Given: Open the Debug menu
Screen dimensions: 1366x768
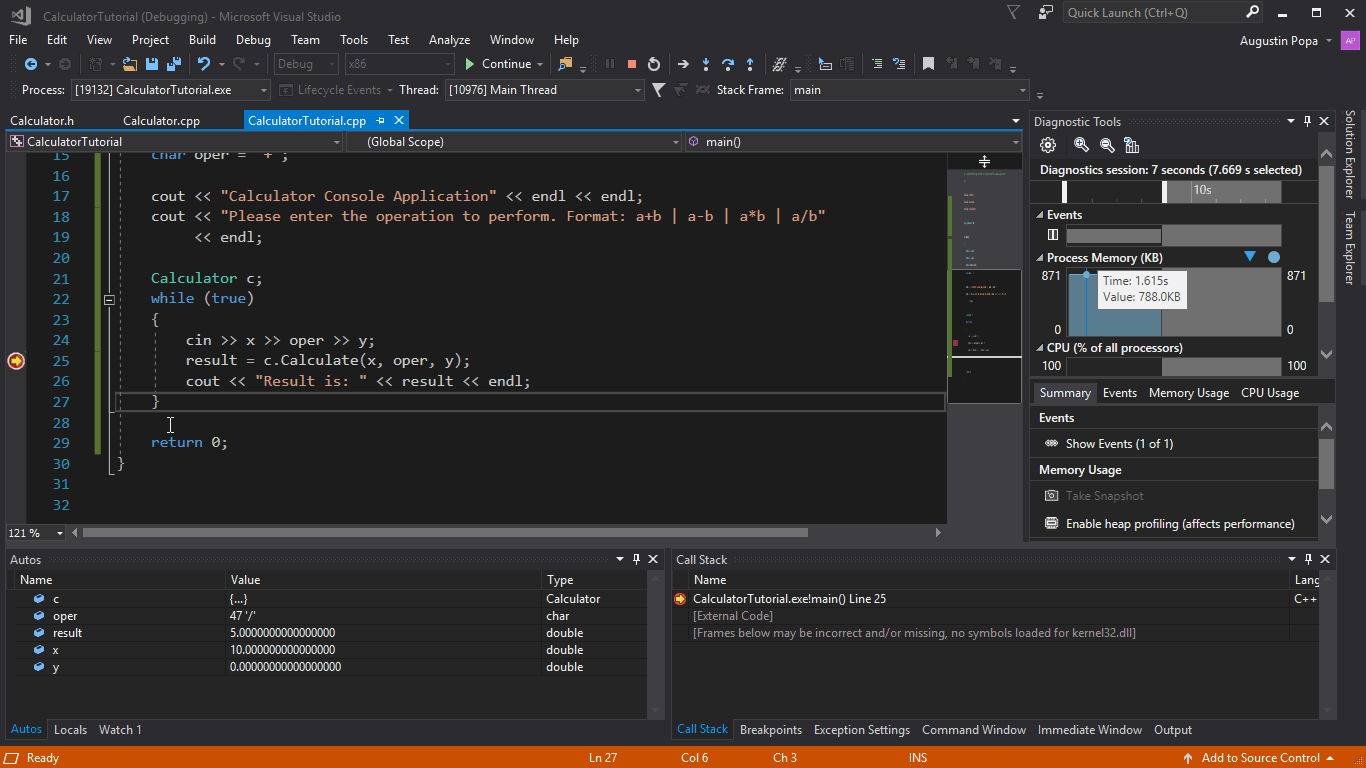Looking at the screenshot, I should click(253, 40).
